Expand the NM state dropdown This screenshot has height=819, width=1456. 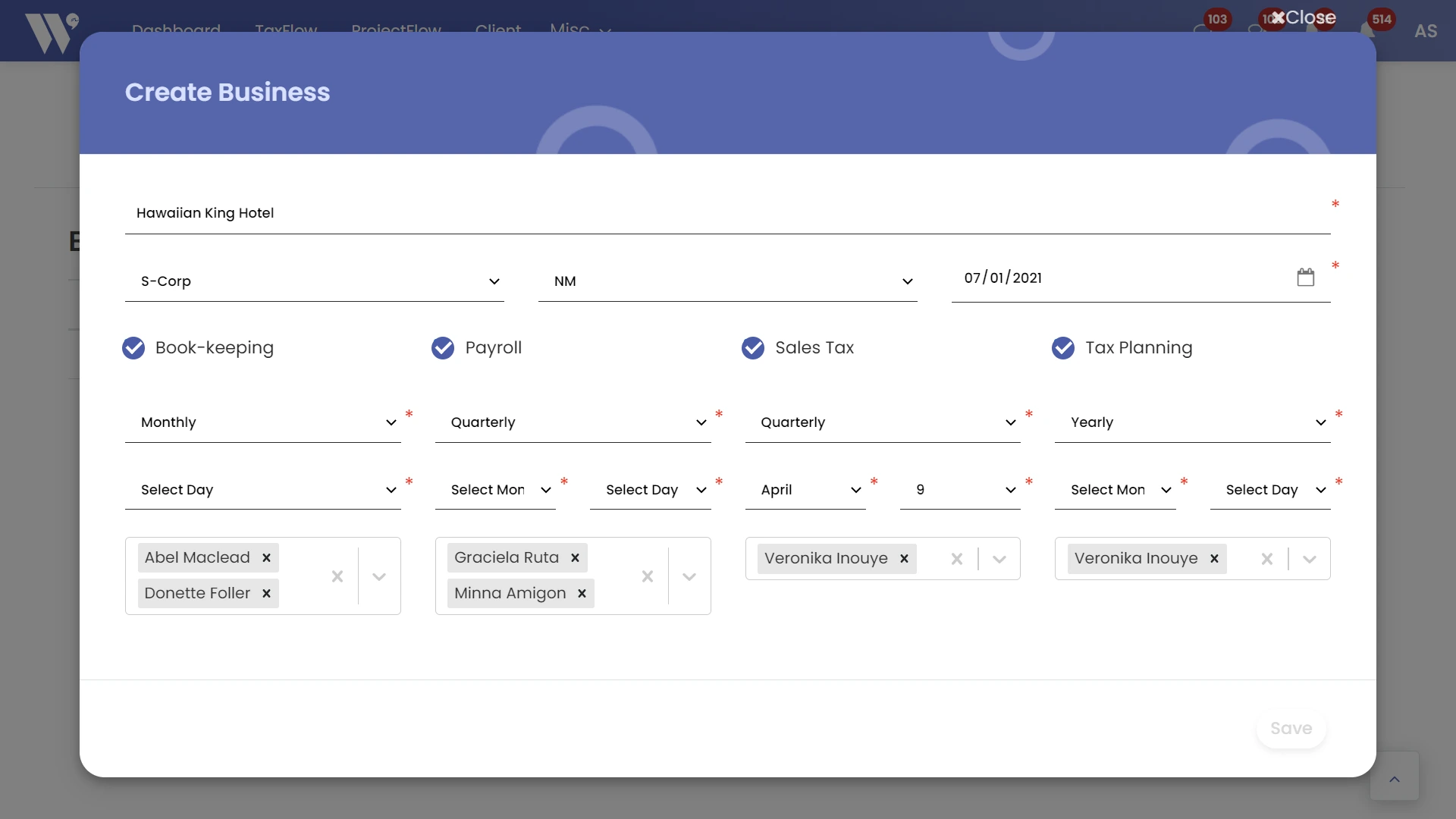point(727,281)
